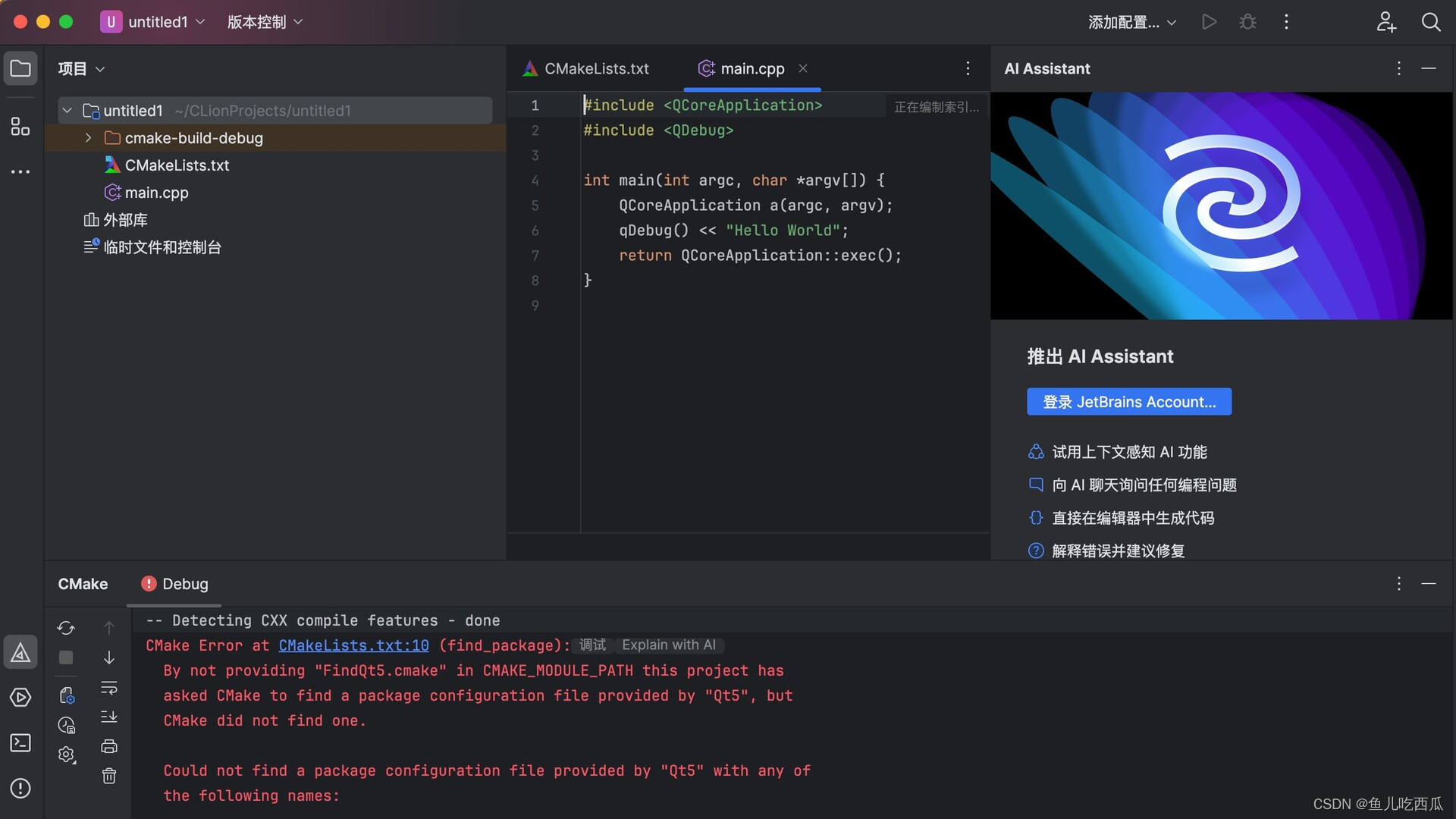Click the CMake tool window icon
Viewport: 1456px width, 819px height.
(20, 652)
